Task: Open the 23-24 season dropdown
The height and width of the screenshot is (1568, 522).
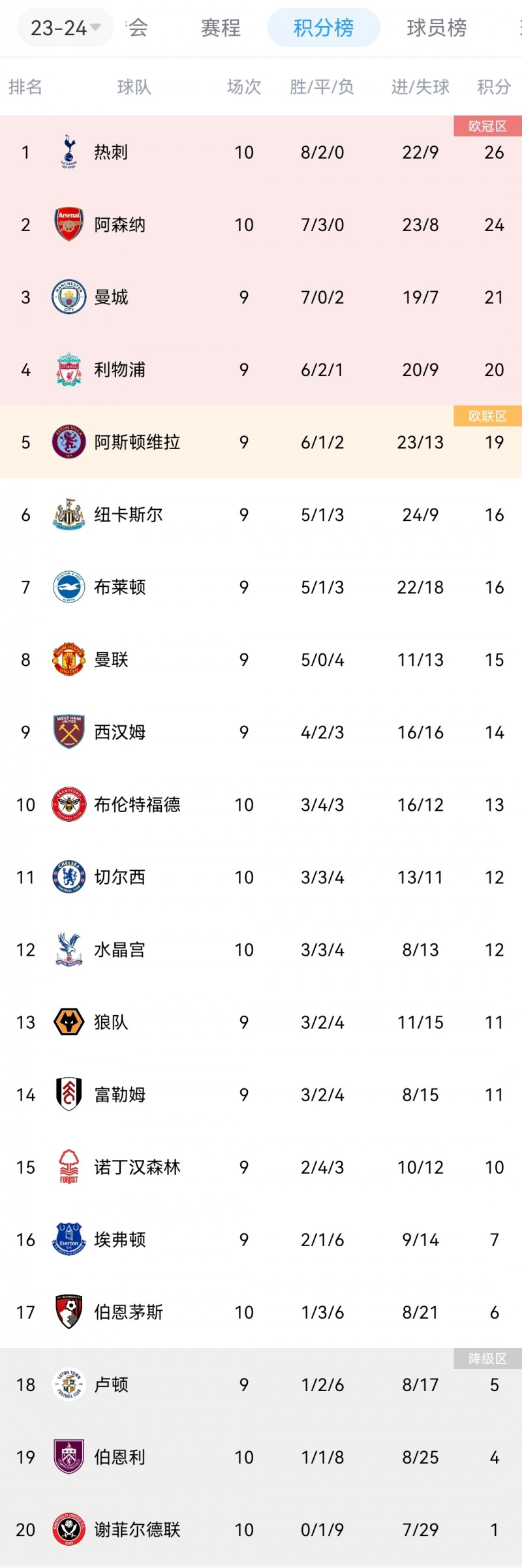Action: [65, 28]
